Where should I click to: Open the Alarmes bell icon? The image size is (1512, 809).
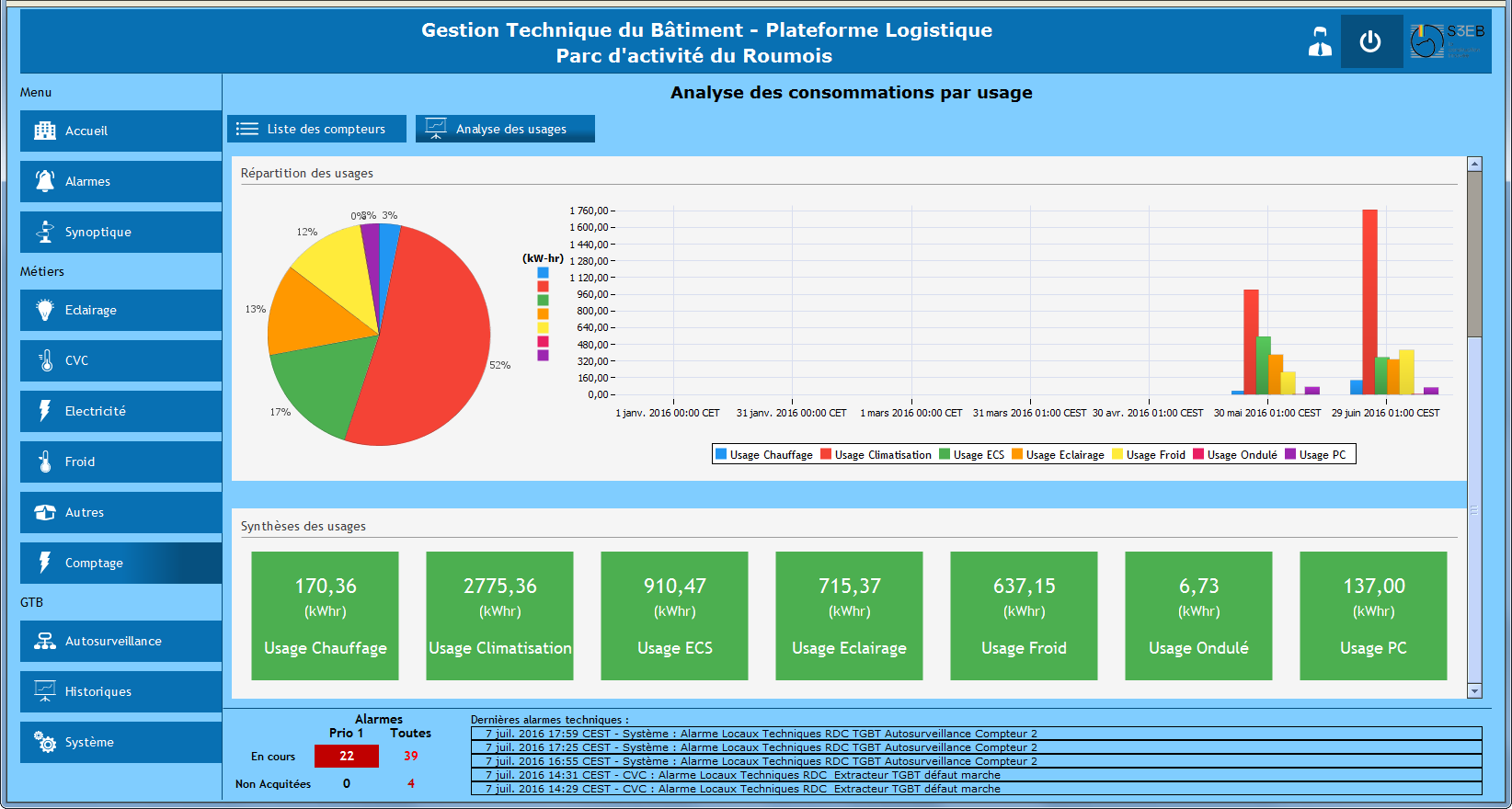tap(45, 181)
